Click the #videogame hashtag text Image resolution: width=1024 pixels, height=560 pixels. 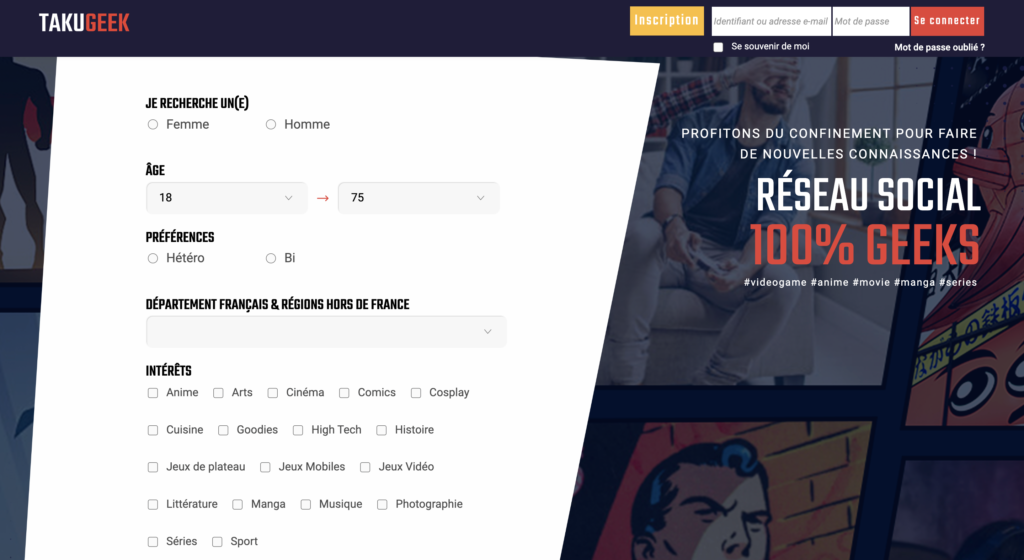(x=775, y=283)
